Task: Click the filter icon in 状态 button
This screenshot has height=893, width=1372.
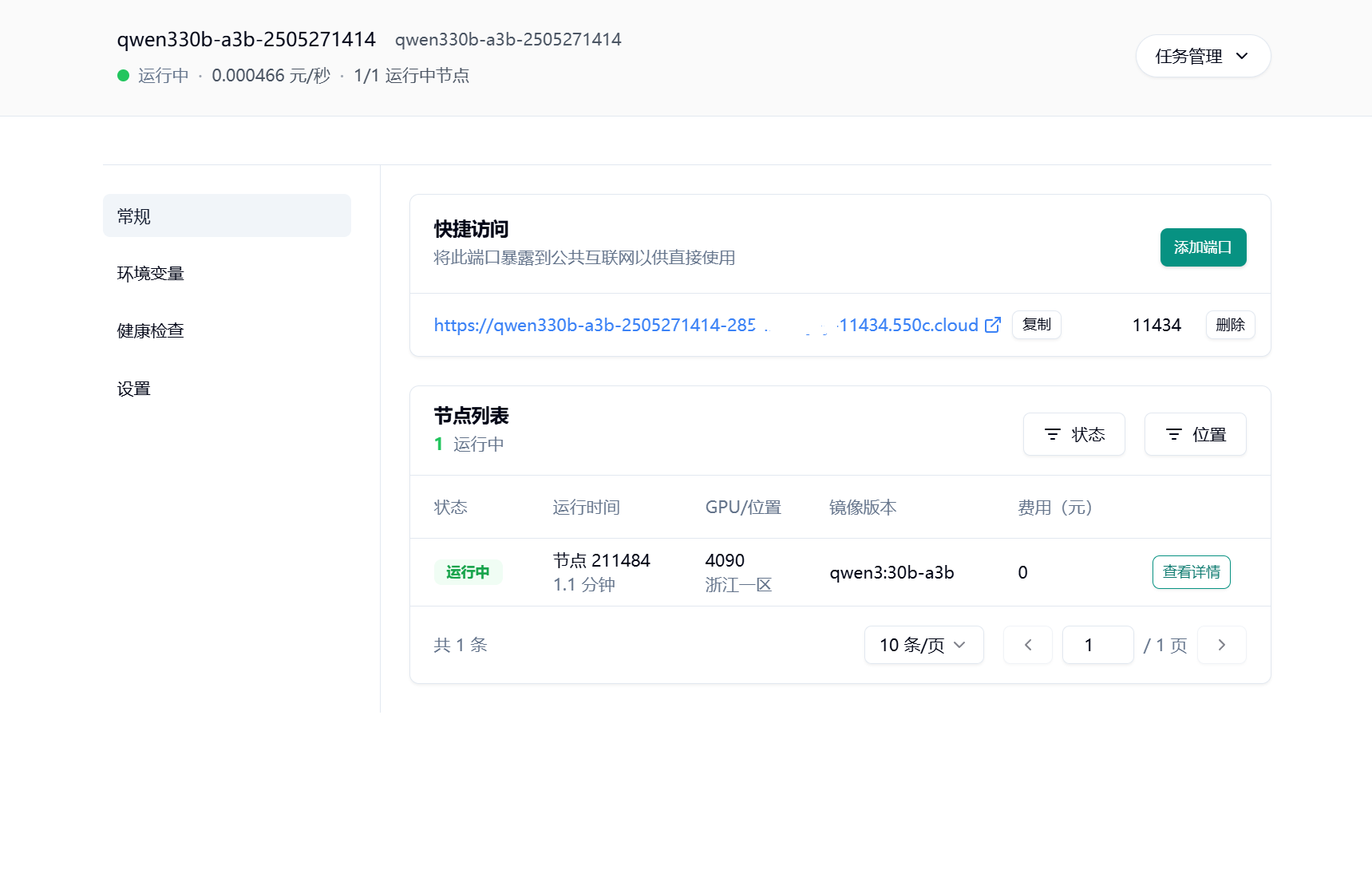Action: [x=1053, y=434]
